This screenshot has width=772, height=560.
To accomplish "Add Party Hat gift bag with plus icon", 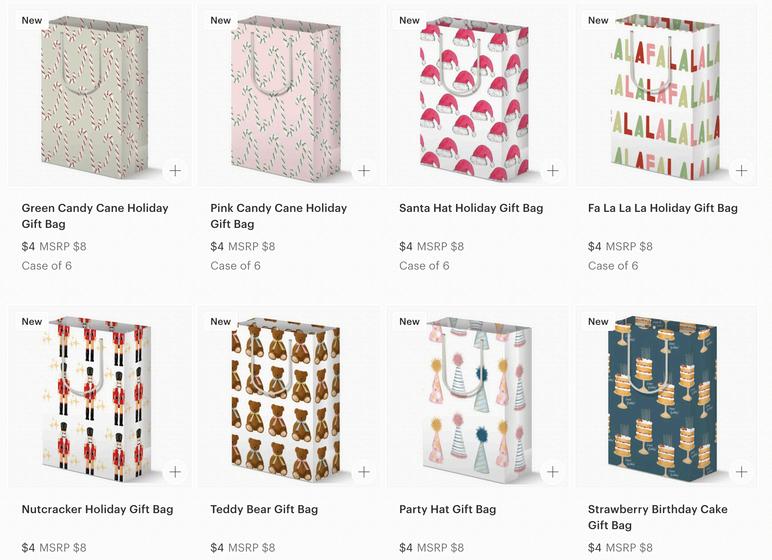I will [553, 472].
